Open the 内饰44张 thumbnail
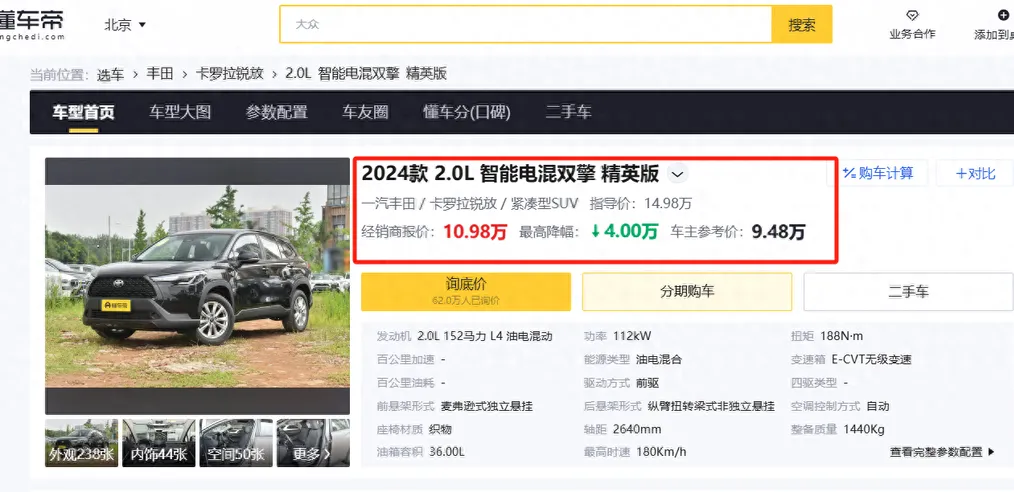1014x492 pixels. (x=158, y=443)
